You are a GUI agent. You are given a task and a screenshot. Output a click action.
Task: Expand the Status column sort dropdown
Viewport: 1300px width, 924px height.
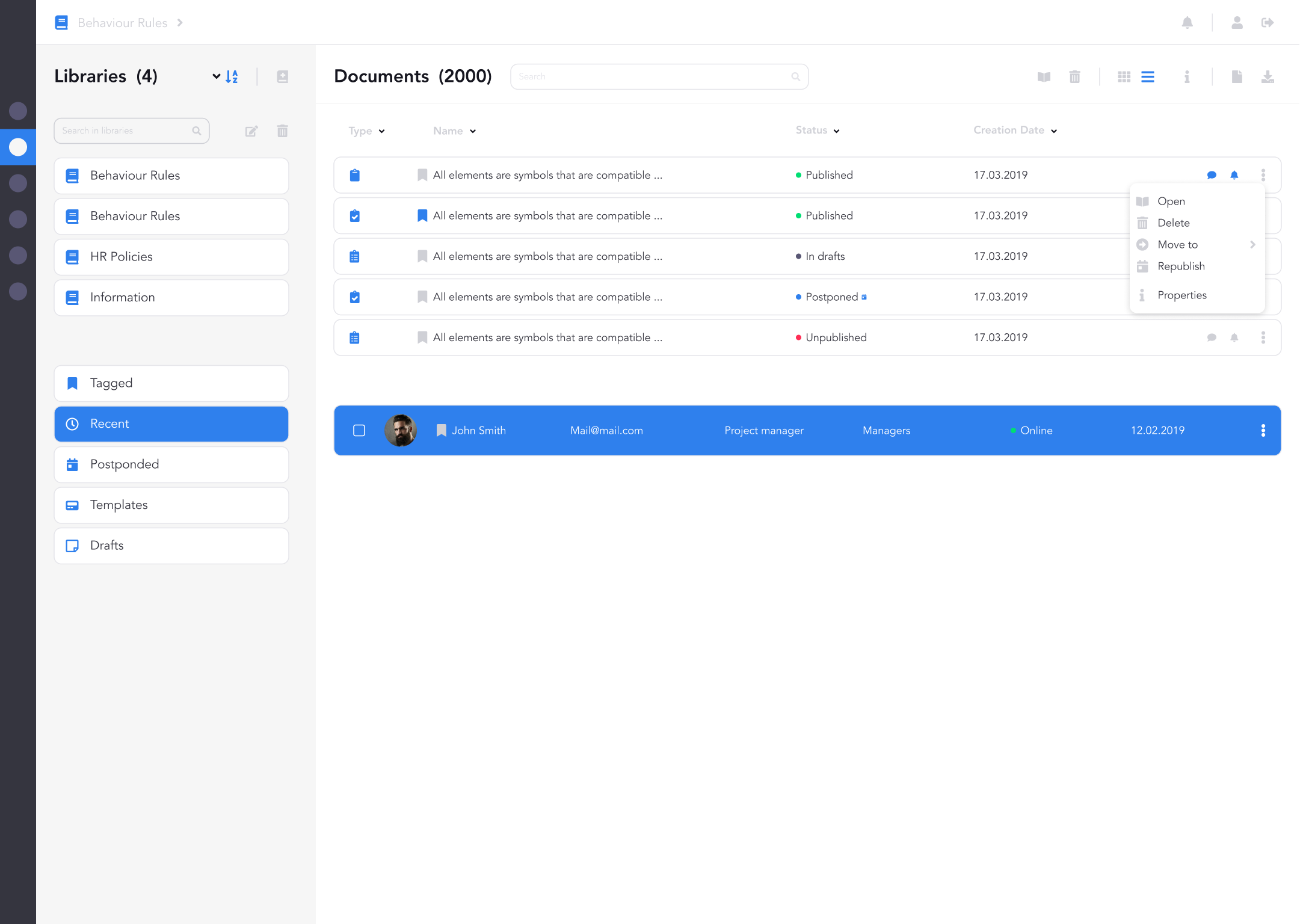(836, 131)
